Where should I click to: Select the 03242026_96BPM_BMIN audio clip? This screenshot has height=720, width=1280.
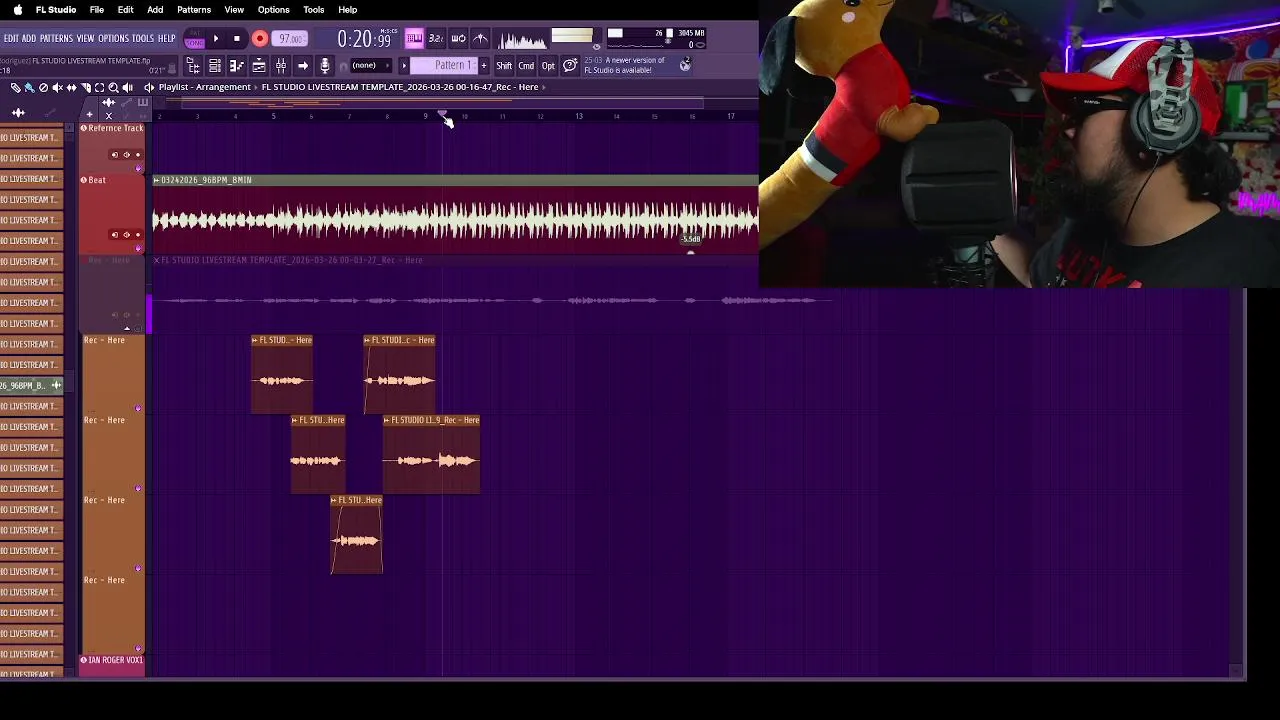pos(455,213)
